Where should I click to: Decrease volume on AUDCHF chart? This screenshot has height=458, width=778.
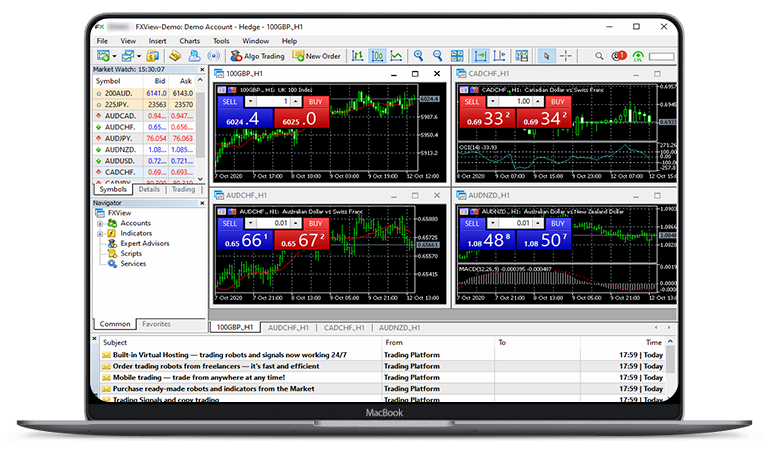(x=251, y=223)
